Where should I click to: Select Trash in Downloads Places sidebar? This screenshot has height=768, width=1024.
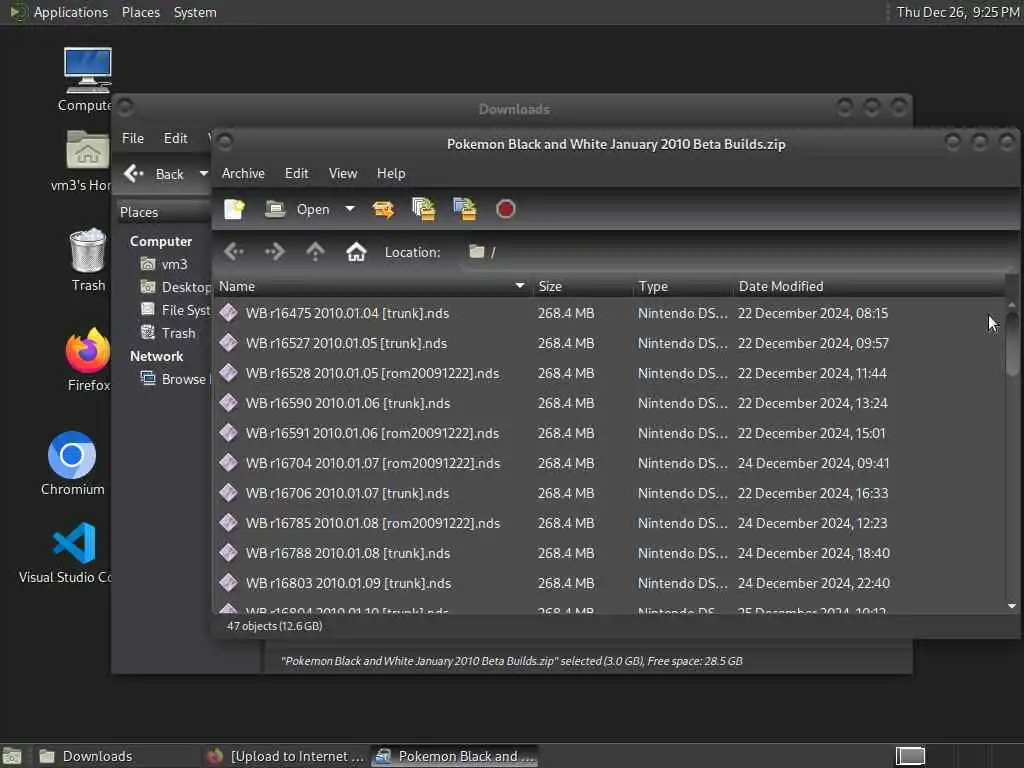point(168,333)
